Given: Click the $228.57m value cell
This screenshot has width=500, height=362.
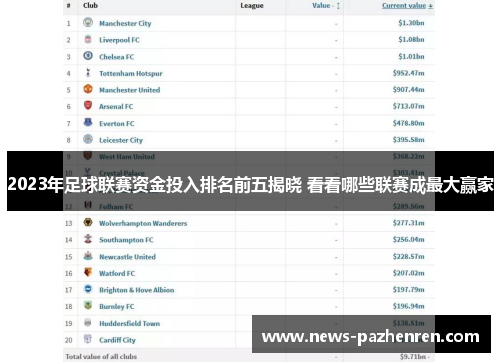Looking at the screenshot, I should click(408, 256).
